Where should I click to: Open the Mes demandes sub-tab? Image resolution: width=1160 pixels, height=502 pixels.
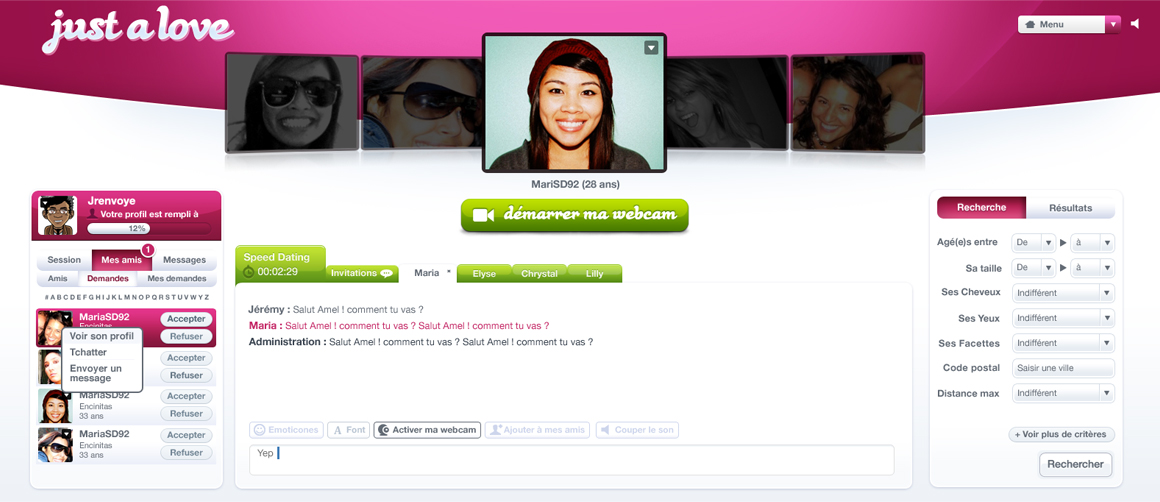177,279
